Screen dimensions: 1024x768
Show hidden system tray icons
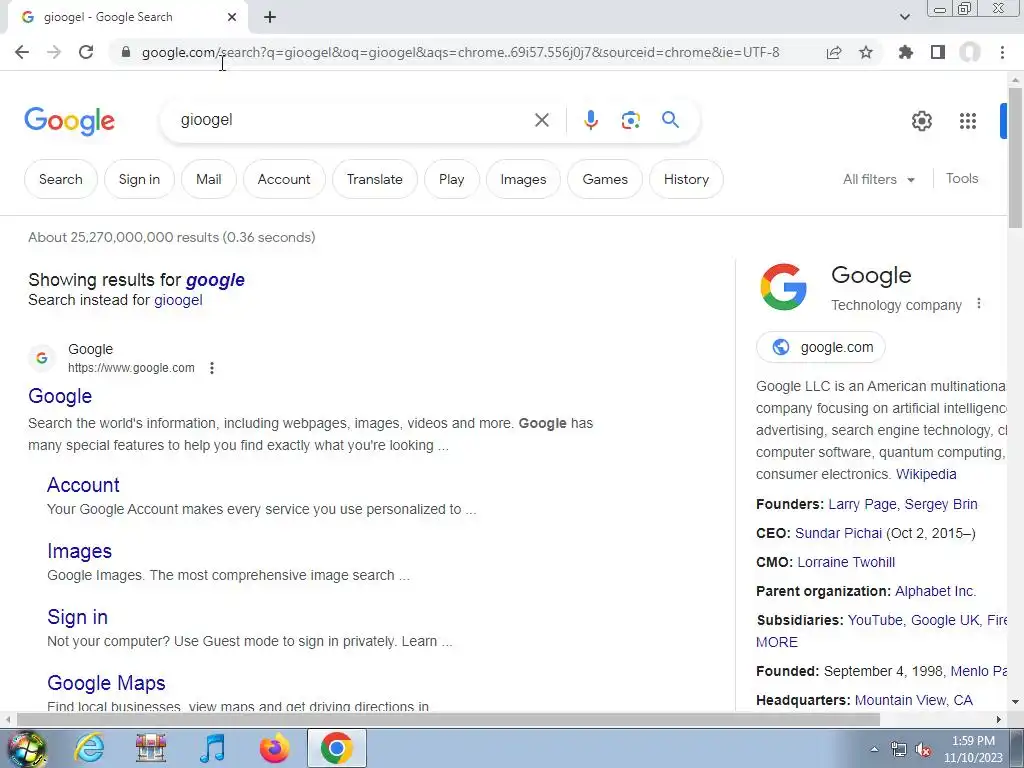click(x=874, y=749)
